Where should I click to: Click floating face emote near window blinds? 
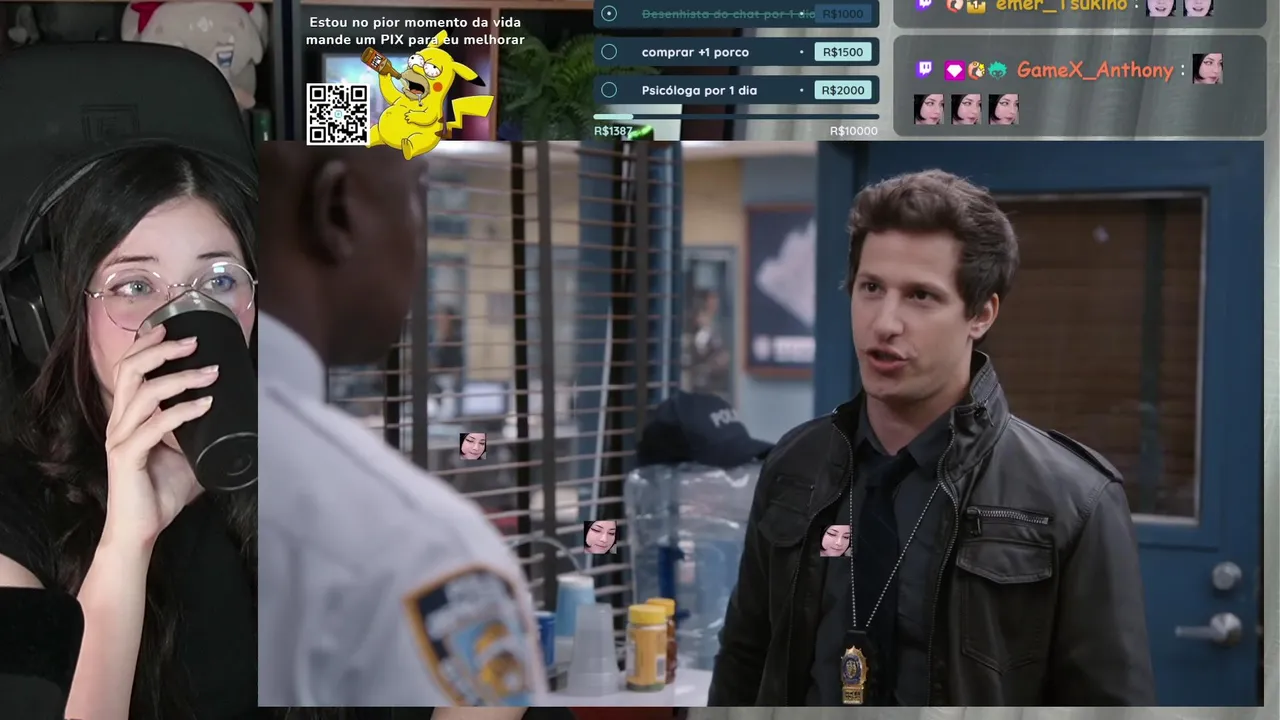pos(472,446)
